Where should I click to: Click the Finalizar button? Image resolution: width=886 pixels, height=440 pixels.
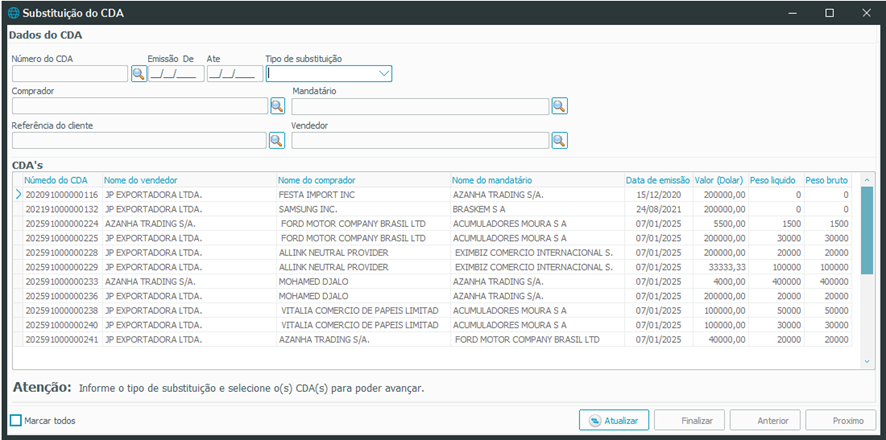[690, 420]
